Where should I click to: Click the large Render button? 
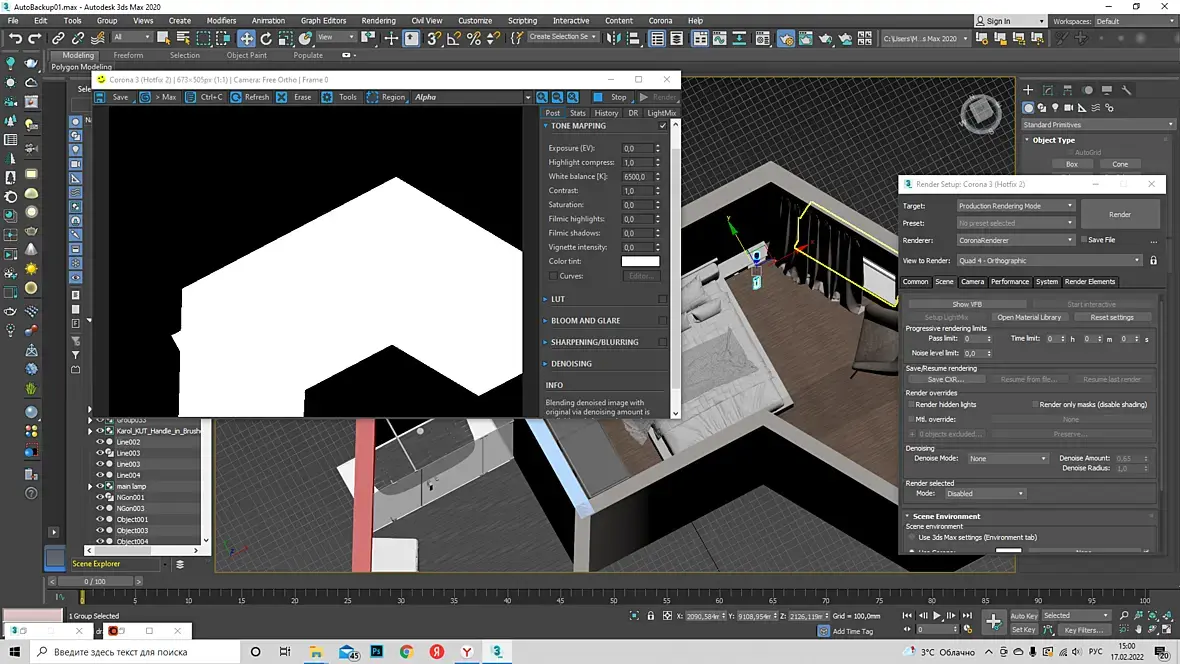click(x=1119, y=214)
